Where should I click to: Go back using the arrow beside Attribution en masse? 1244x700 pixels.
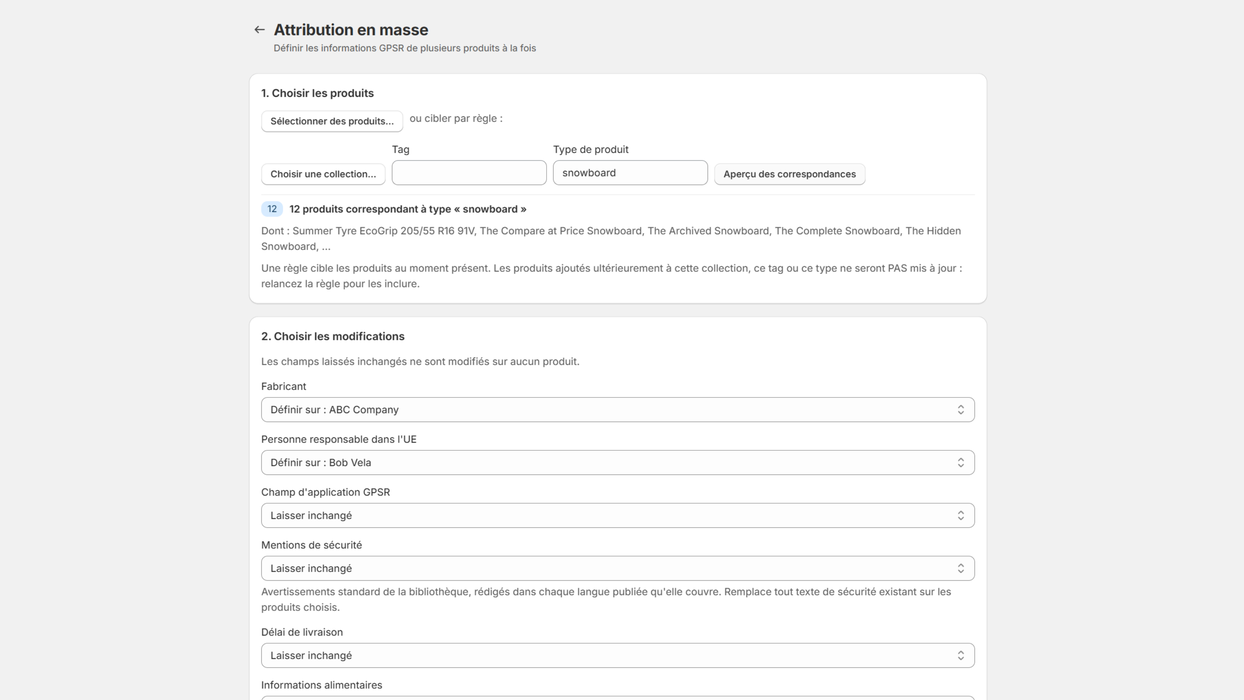tap(259, 30)
